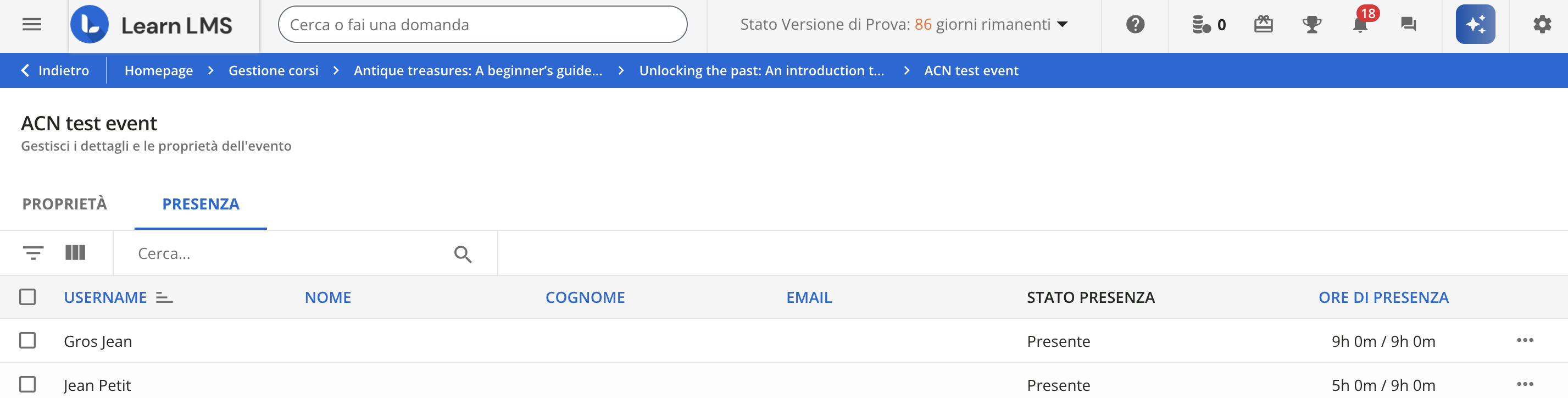Go to Gestione corsi breadcrumb
Image resolution: width=1568 pixels, height=398 pixels.
pyautogui.click(x=273, y=71)
